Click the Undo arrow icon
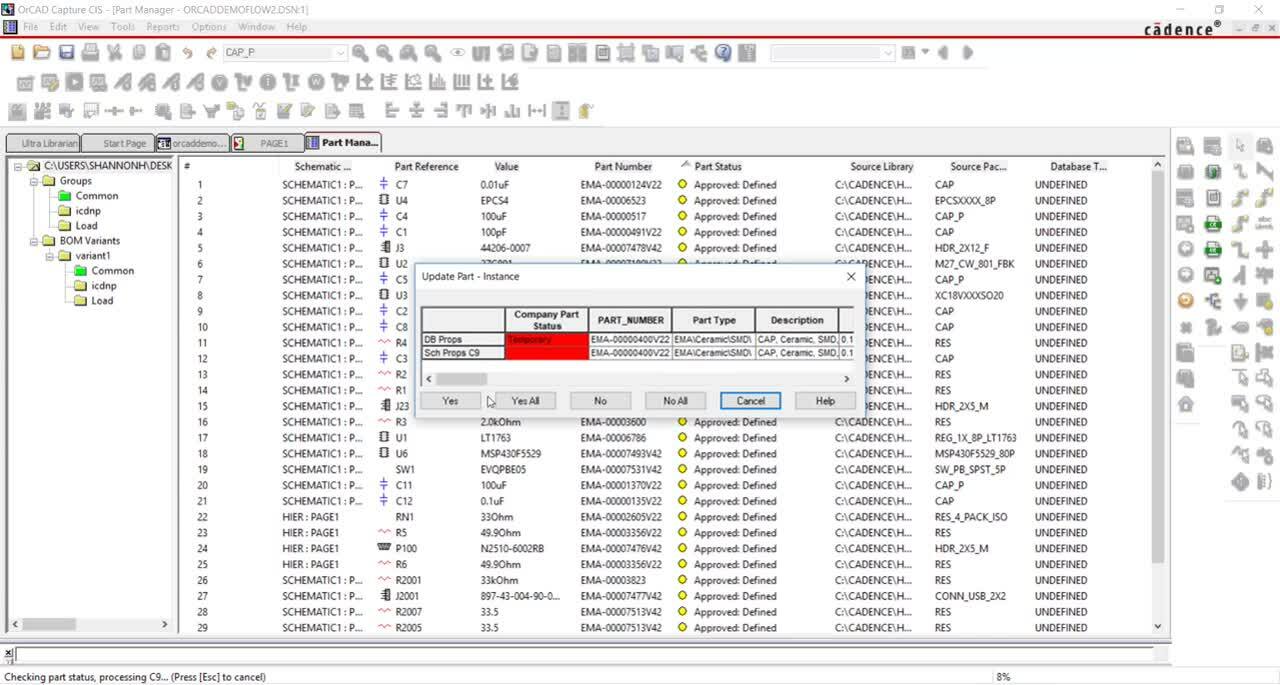The width and height of the screenshot is (1280, 685). (187, 52)
